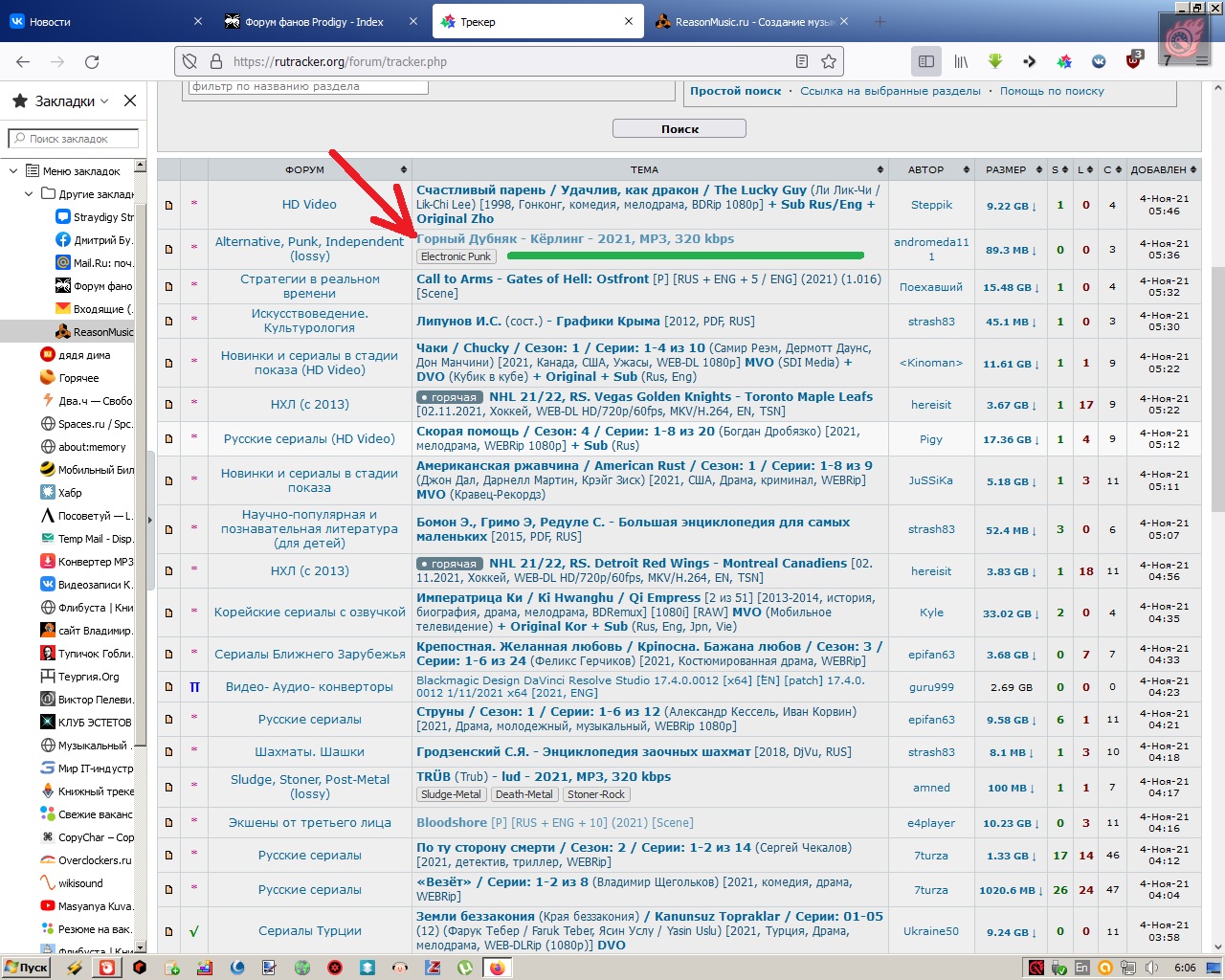Open the Простой поиск link
Screen dimensions: 1225x980
click(x=736, y=91)
